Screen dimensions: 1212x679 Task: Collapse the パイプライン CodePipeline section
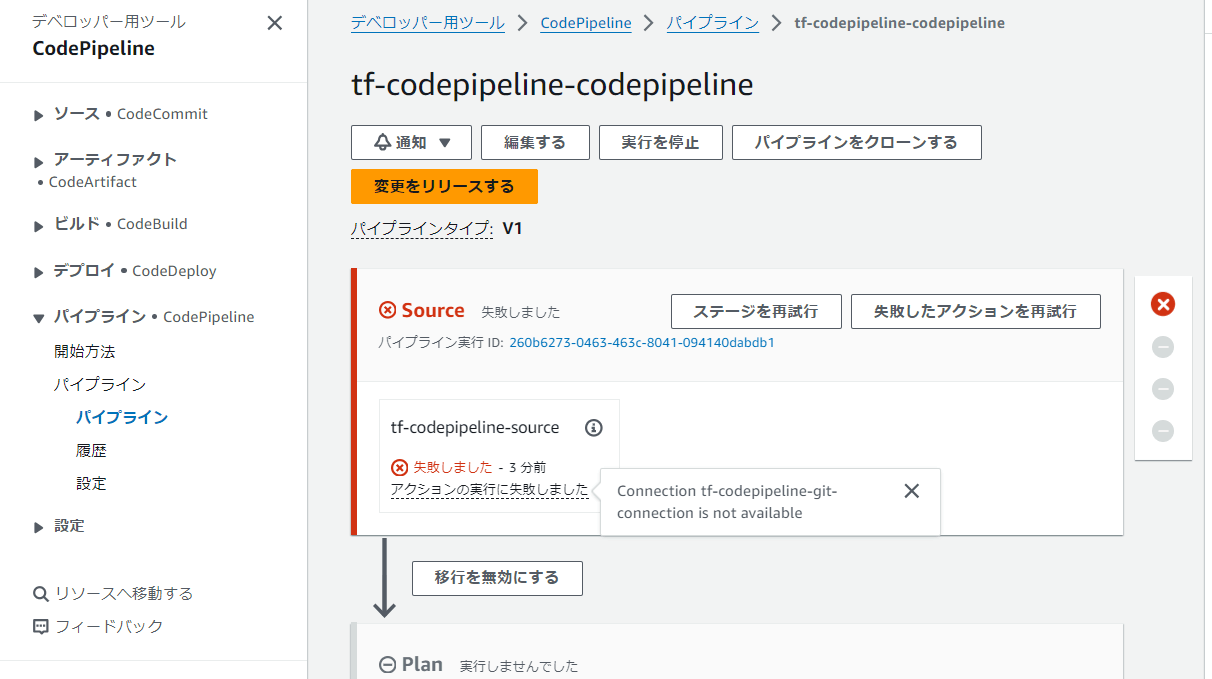39,318
